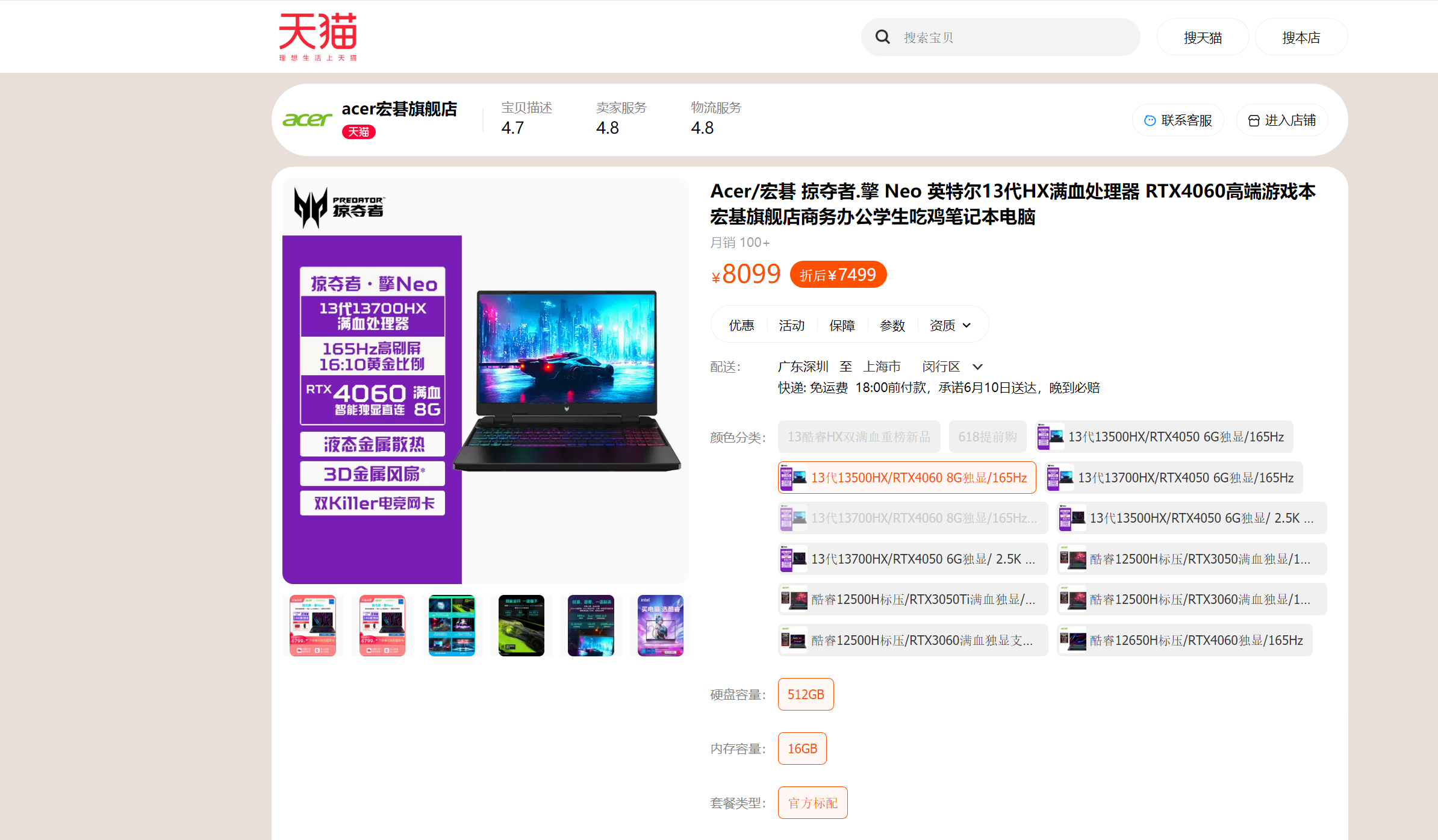Click variant icon beside 酷睿12650H/RTX4060独显/165Hz
Image resolution: width=1438 pixels, height=840 pixels.
(x=1072, y=640)
